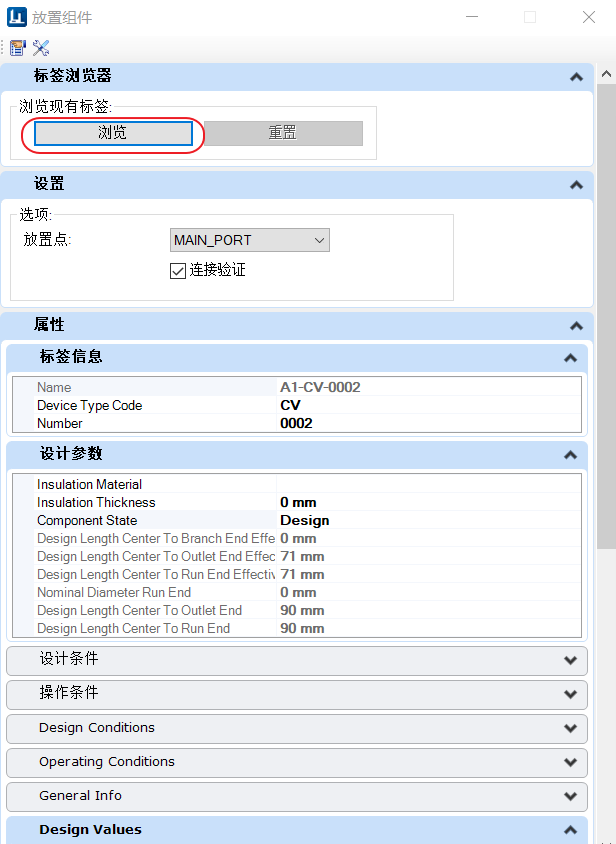Viewport: 616px width, 844px height.
Task: Close the 放置组件 window
Action: pyautogui.click(x=589, y=17)
